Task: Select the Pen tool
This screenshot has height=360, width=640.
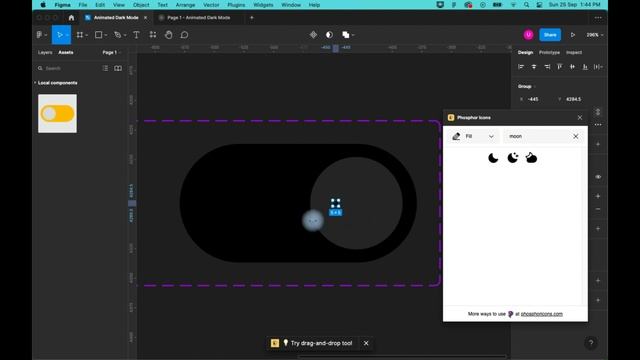Action: pos(118,35)
